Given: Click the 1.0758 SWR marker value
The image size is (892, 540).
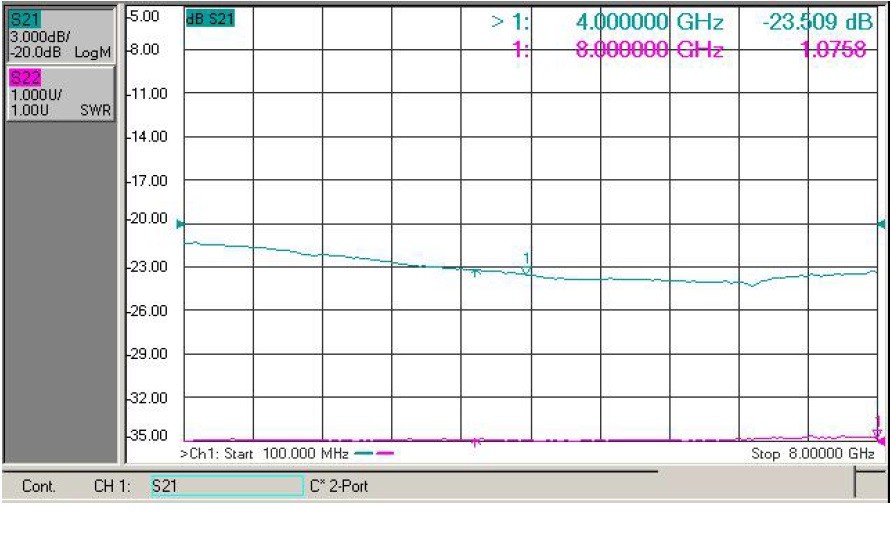Looking at the screenshot, I should tap(833, 50).
